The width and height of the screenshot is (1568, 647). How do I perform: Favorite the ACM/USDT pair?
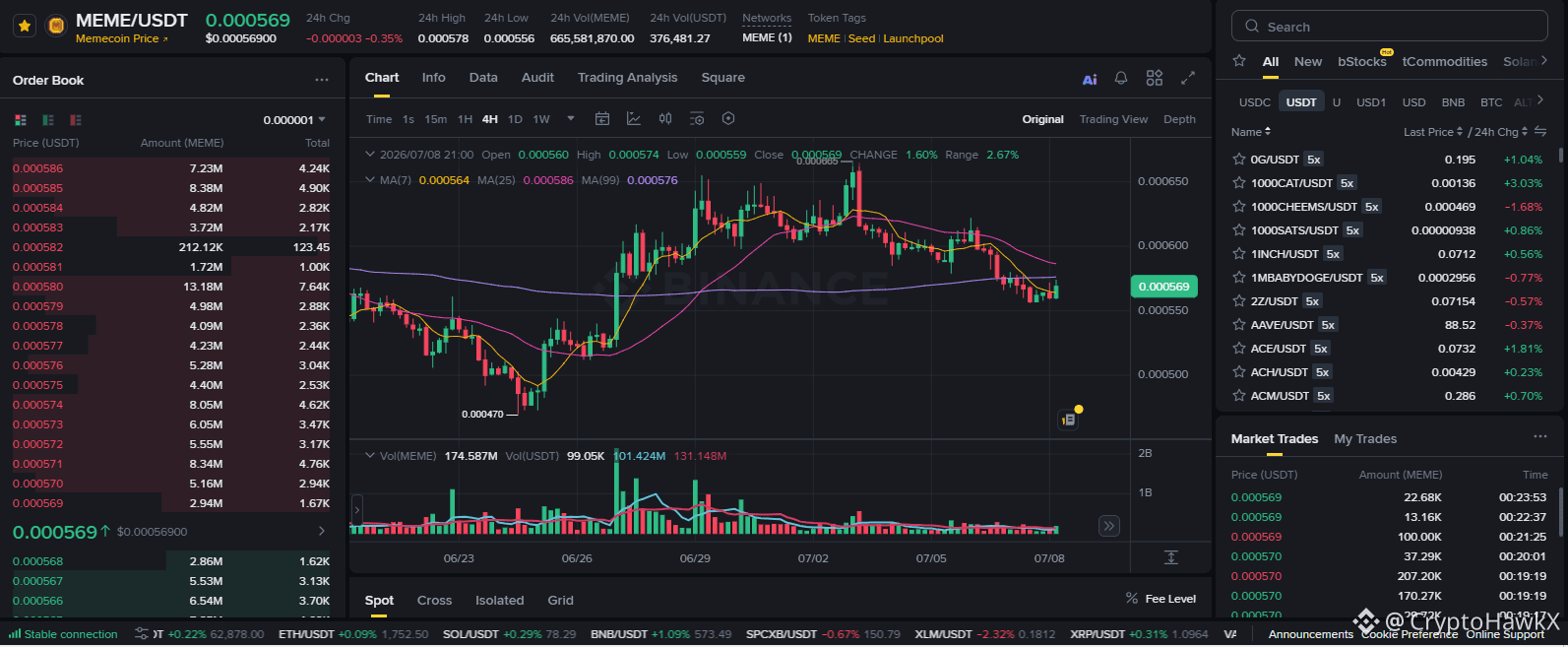coord(1239,396)
